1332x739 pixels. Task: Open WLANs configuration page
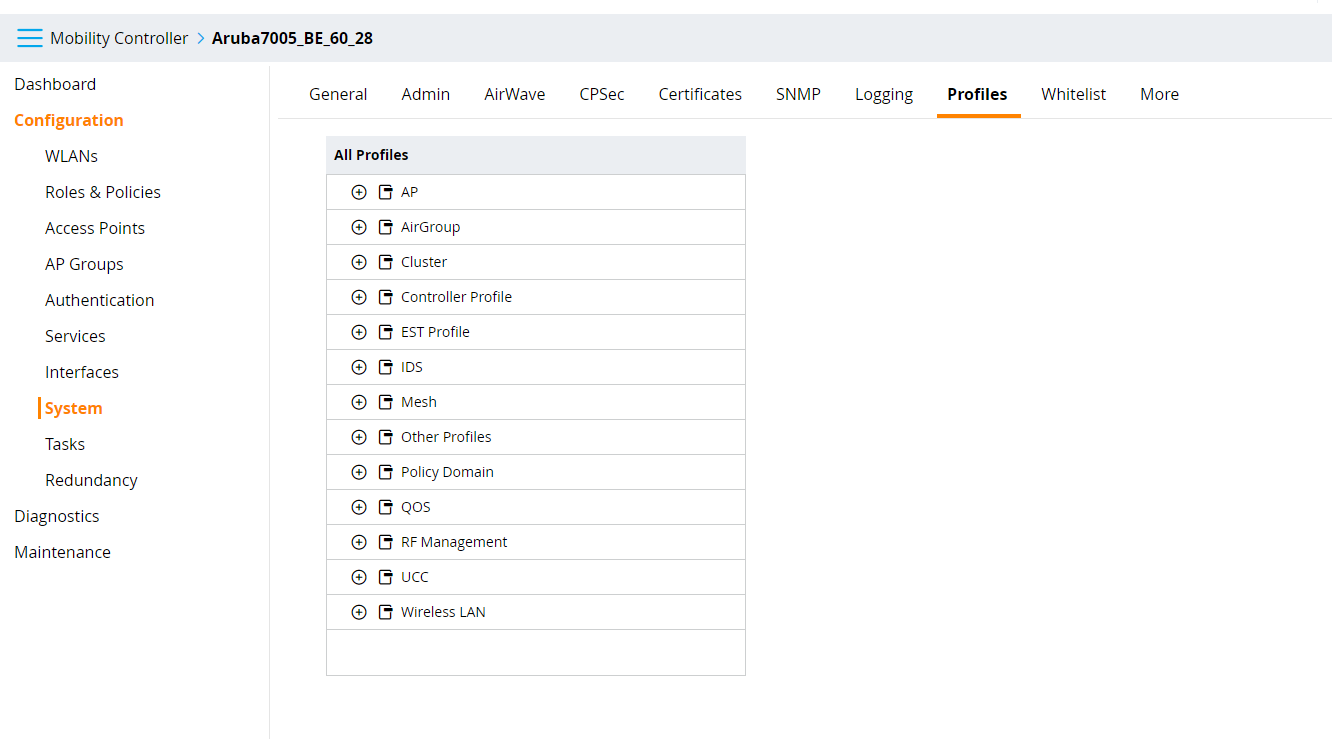pyautogui.click(x=71, y=156)
